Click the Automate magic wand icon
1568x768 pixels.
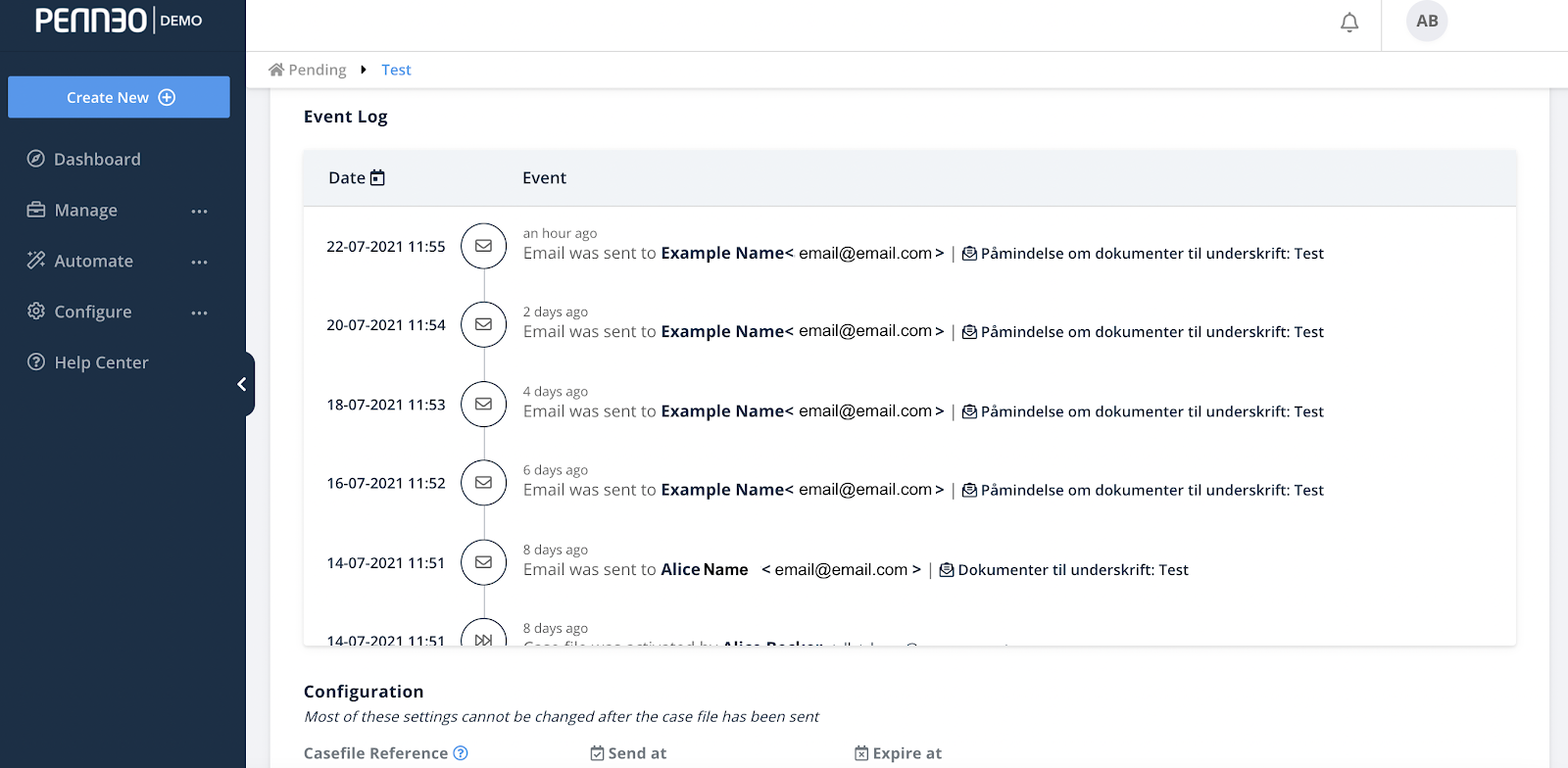pos(36,260)
